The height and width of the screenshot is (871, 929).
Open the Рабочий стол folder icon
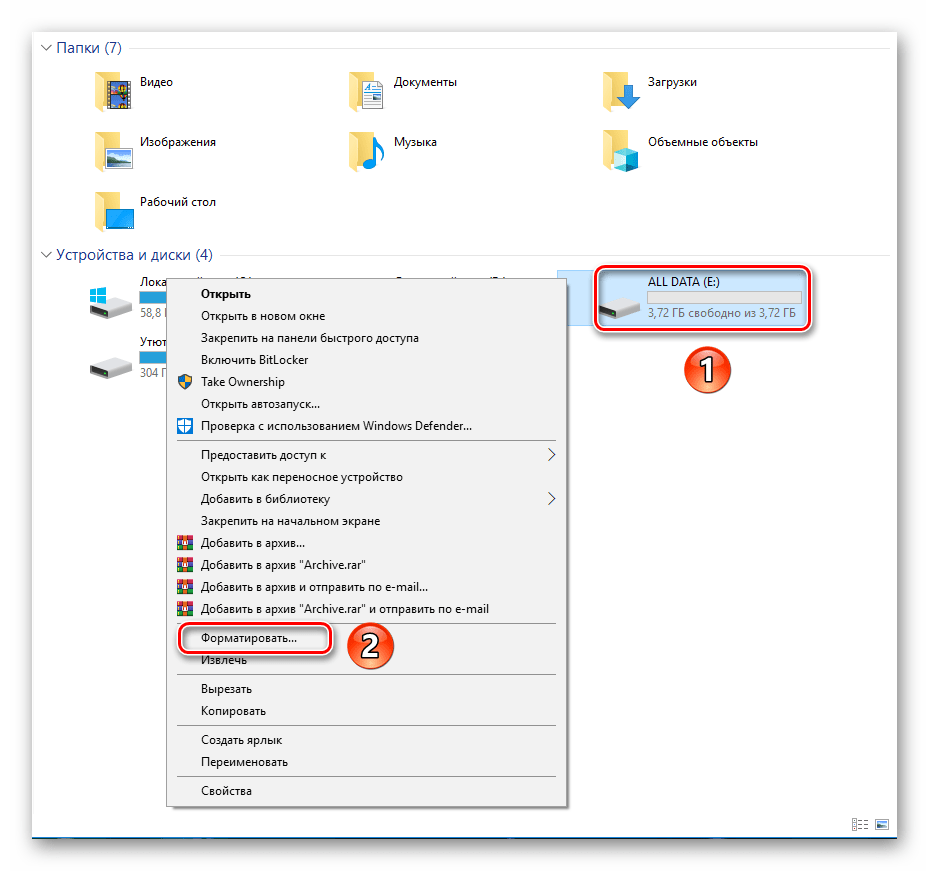[x=113, y=211]
